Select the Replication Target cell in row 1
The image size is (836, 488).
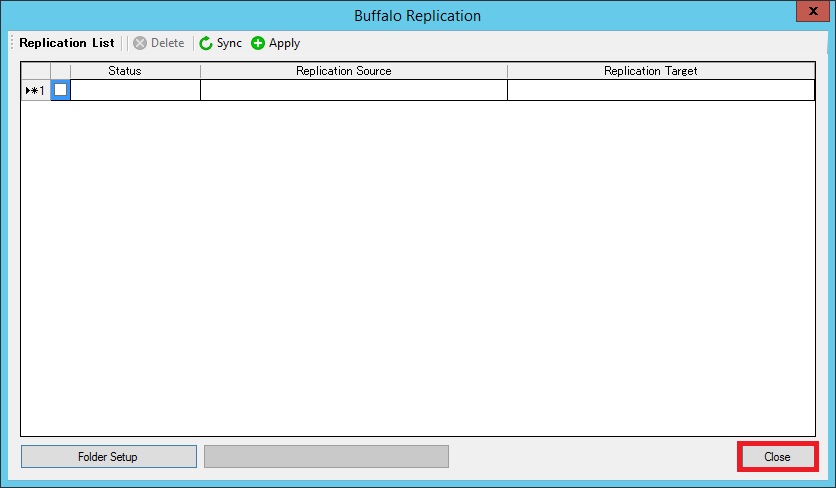[660, 90]
